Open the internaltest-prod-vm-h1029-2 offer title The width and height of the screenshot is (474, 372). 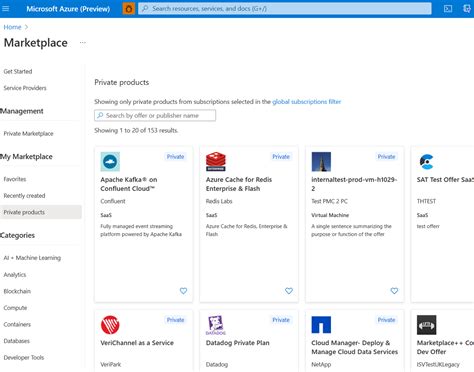(354, 184)
